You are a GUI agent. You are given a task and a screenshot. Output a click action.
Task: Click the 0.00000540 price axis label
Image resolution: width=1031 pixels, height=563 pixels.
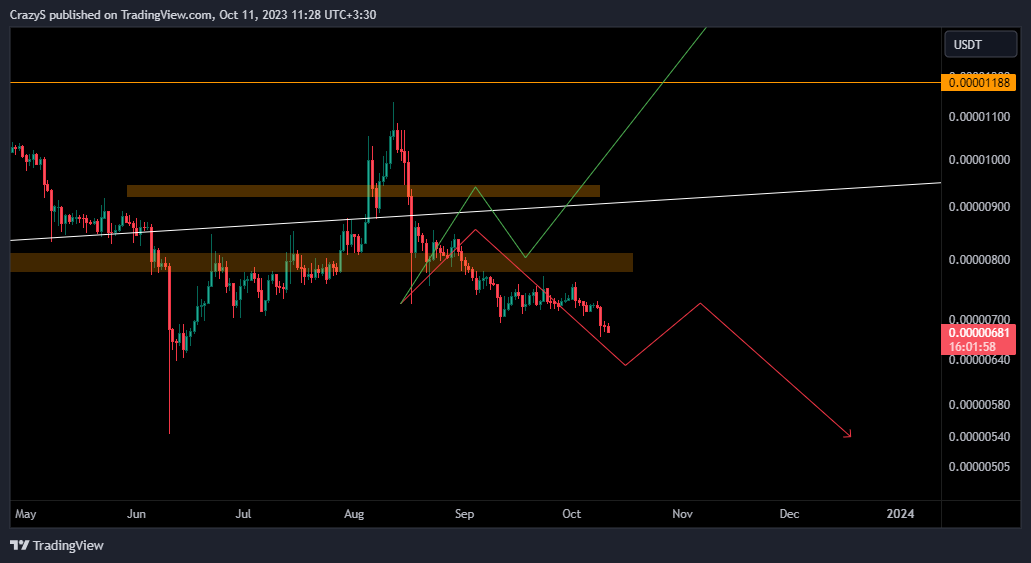pos(978,437)
